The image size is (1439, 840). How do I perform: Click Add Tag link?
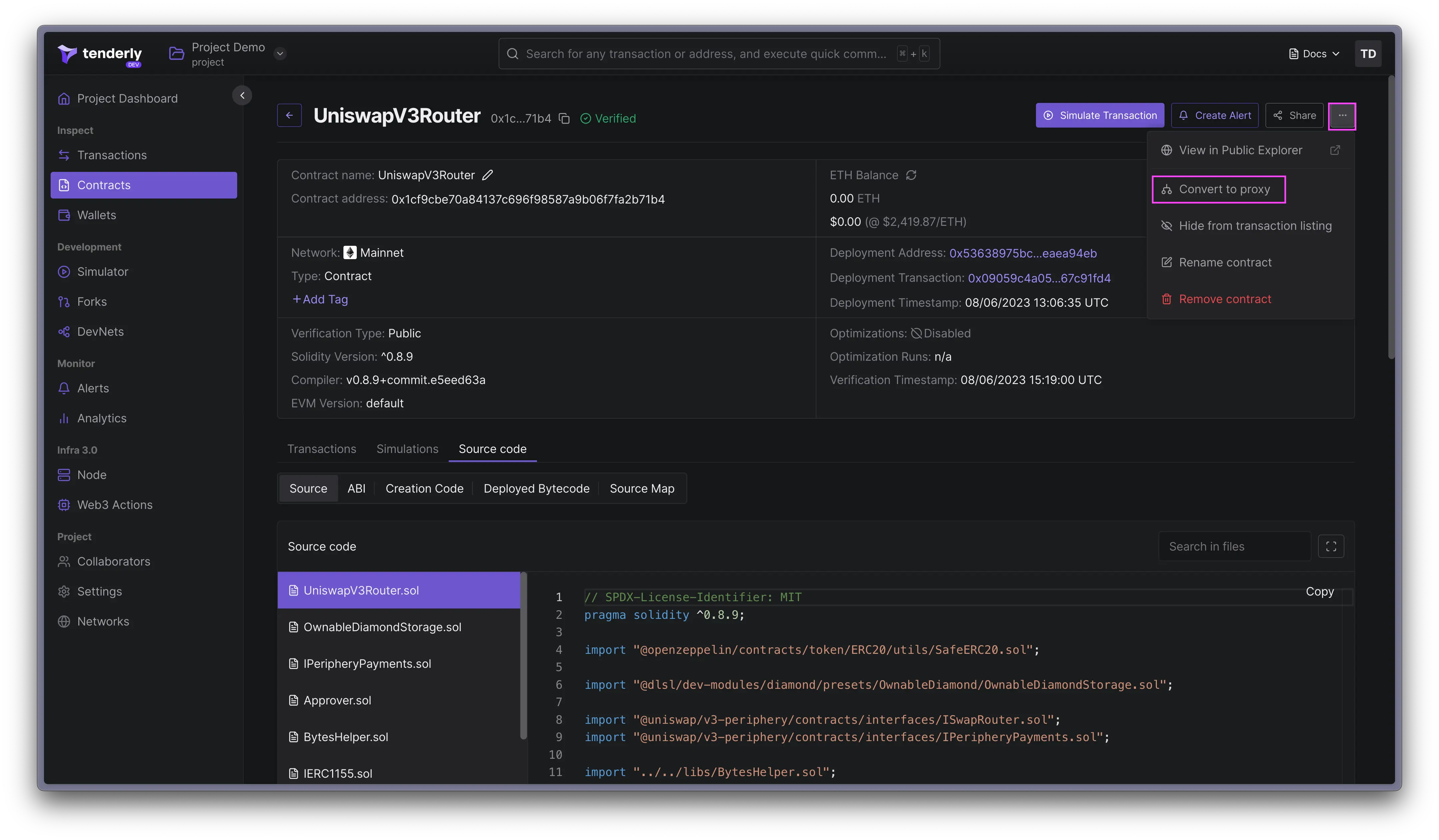pos(320,299)
